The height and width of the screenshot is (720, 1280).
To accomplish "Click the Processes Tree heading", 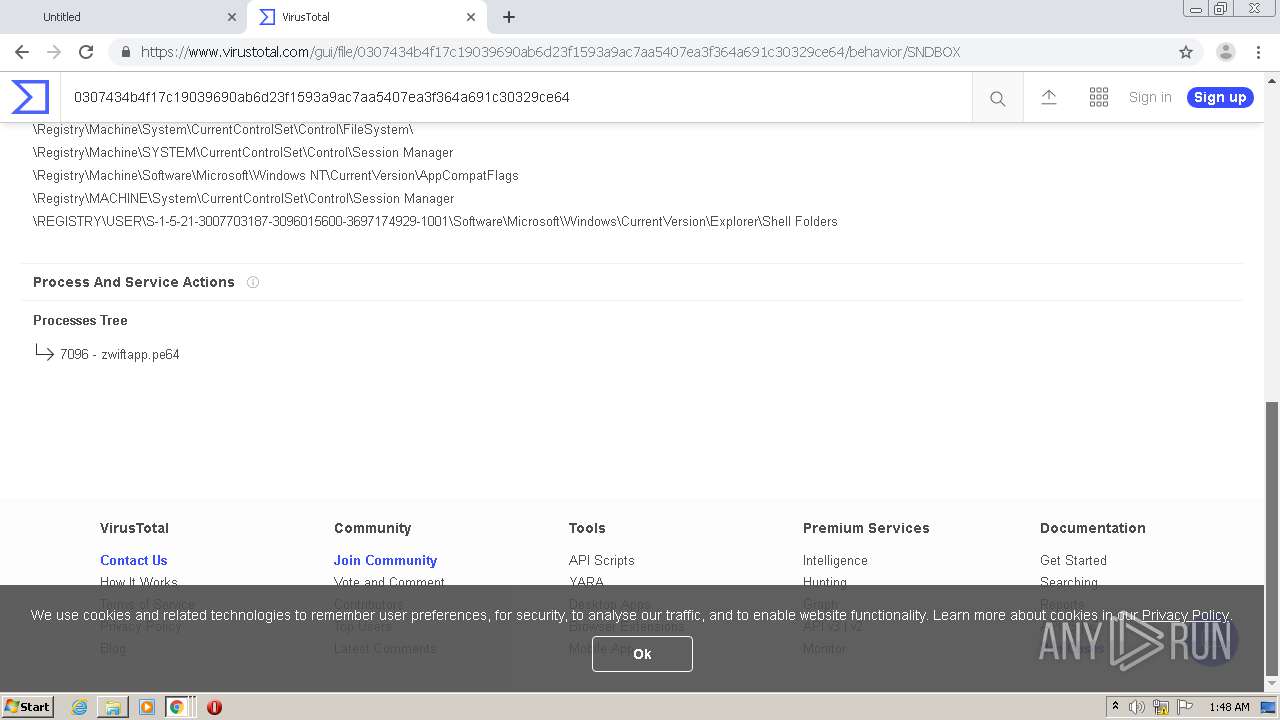I will click(80, 320).
